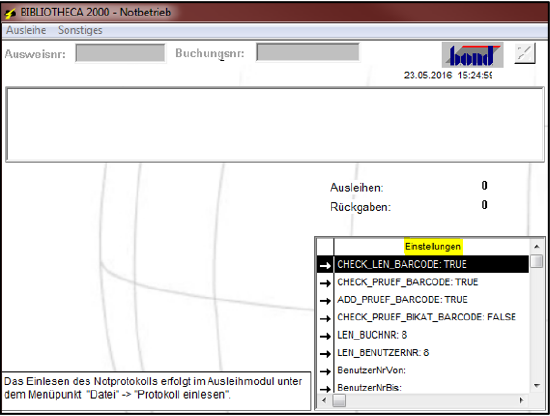Open the Ausleihe menu
550x416 pixels.
tap(26, 30)
